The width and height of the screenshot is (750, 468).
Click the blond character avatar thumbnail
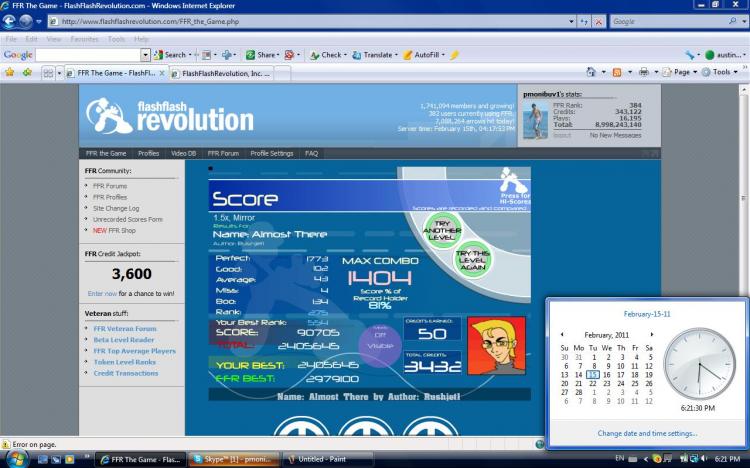click(496, 345)
